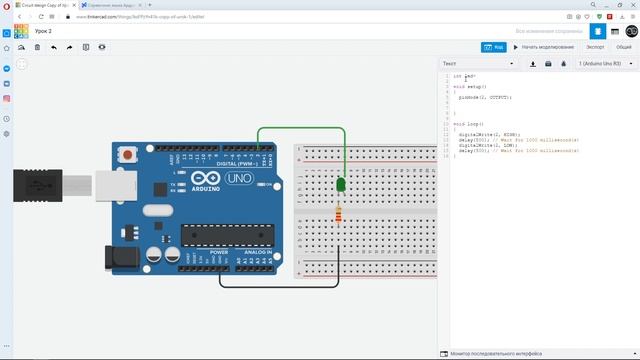The height and width of the screenshot is (360, 640).
Task: Click the first code line int led
Action: point(464,76)
